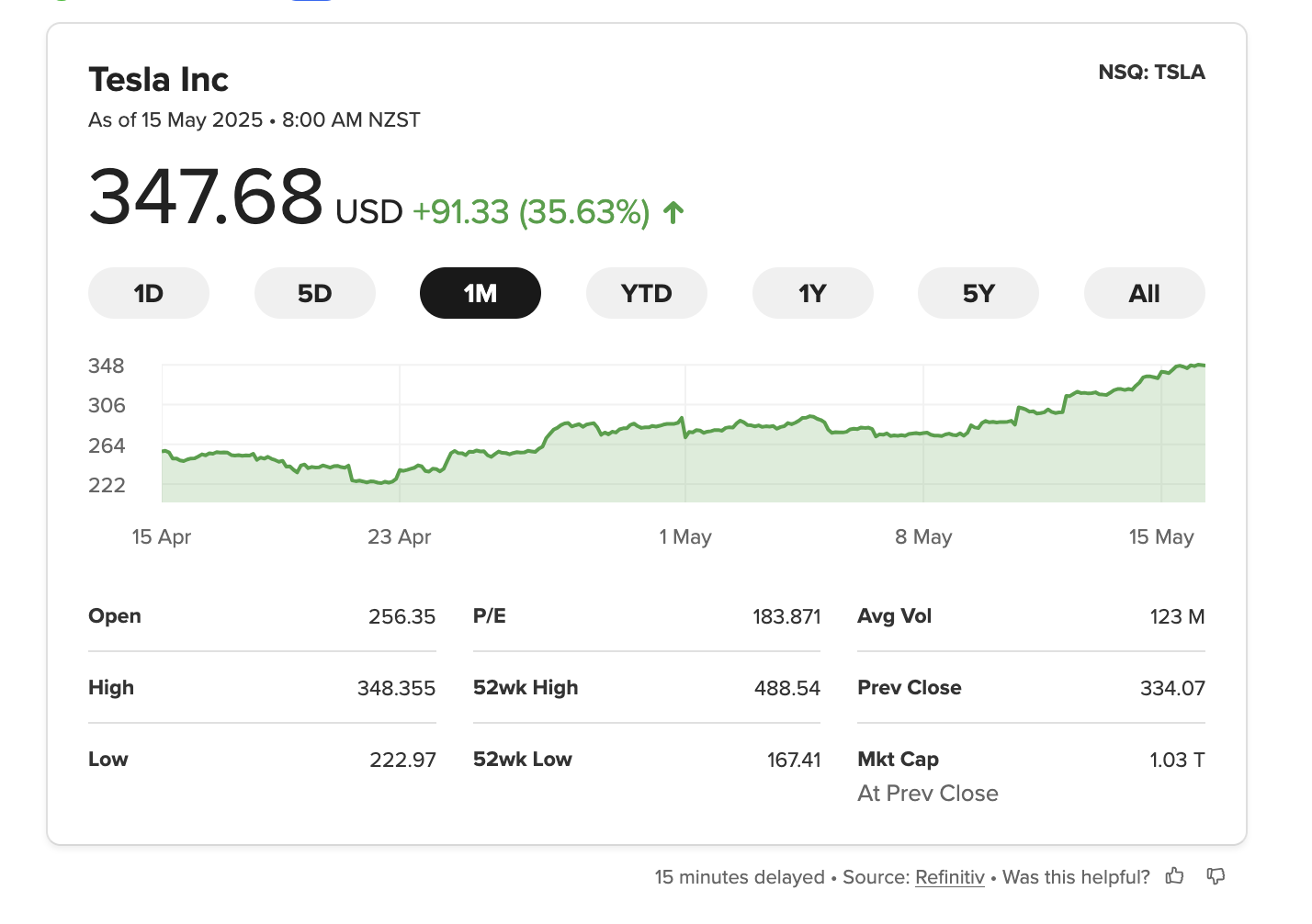Click the 52wk High label
1312x924 pixels.
[x=526, y=688]
